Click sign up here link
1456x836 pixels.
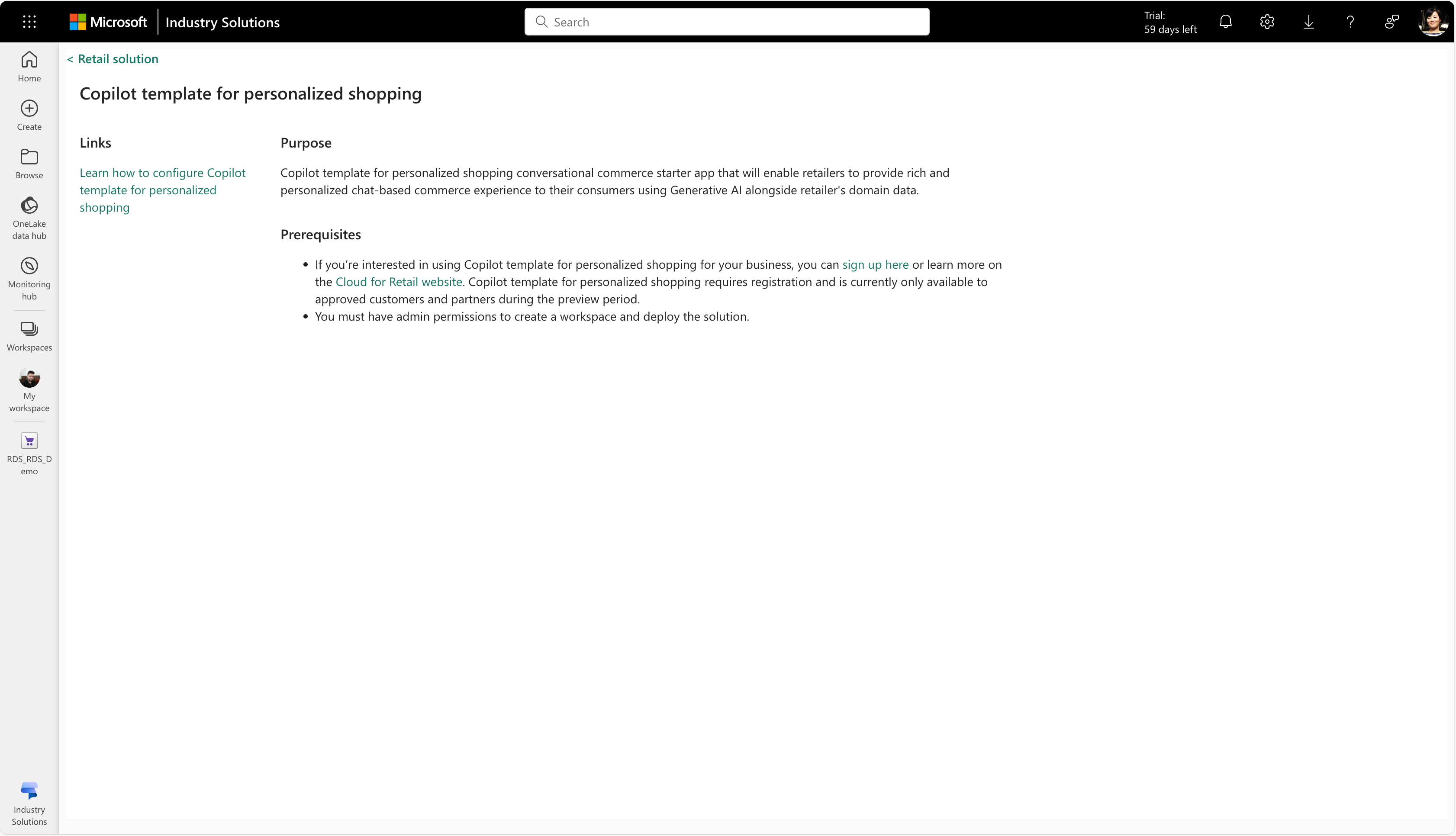point(875,264)
